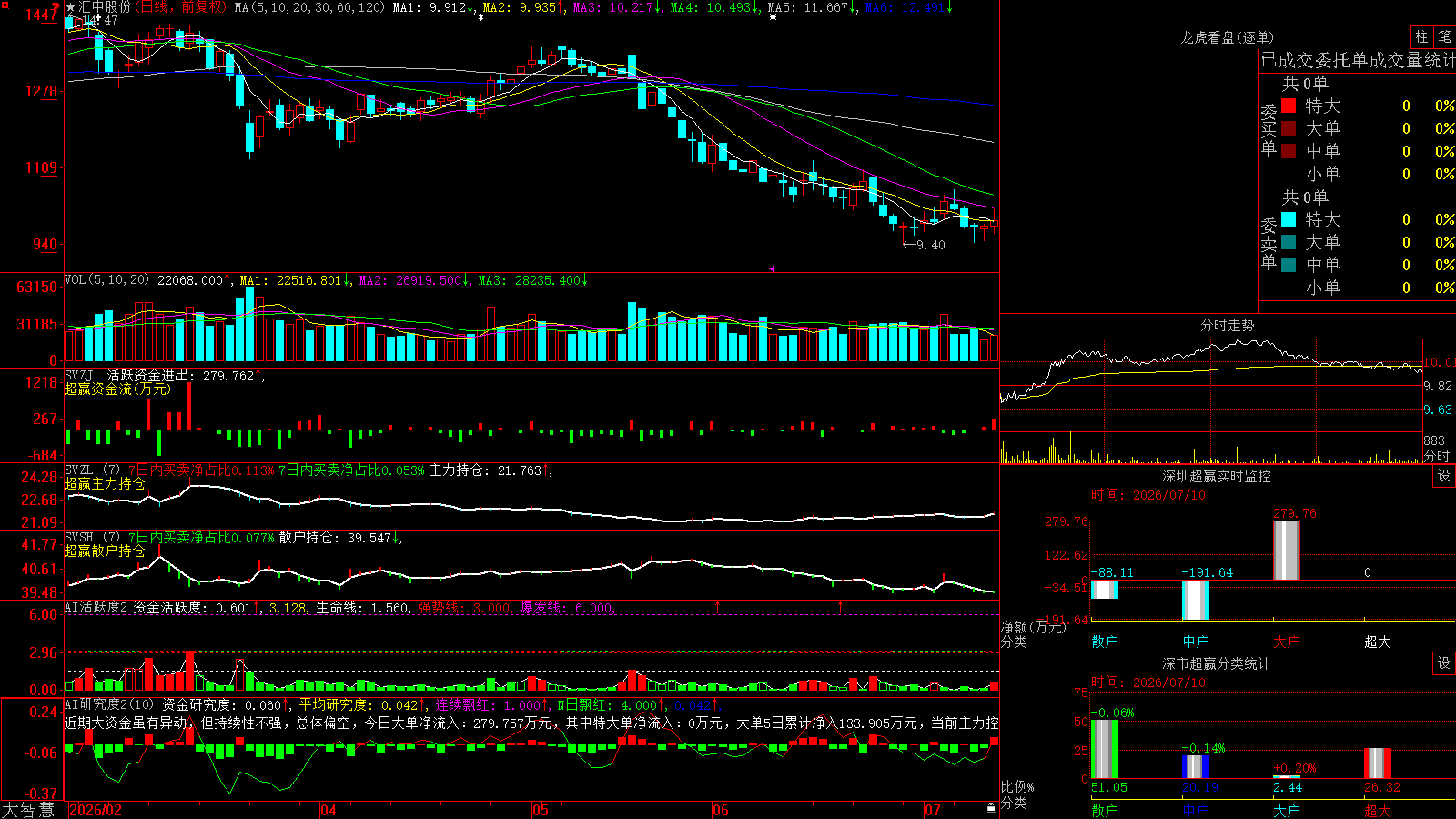The width and height of the screenshot is (1456, 819).
Task: Click the 委卖单 section label
Action: 1269,243
